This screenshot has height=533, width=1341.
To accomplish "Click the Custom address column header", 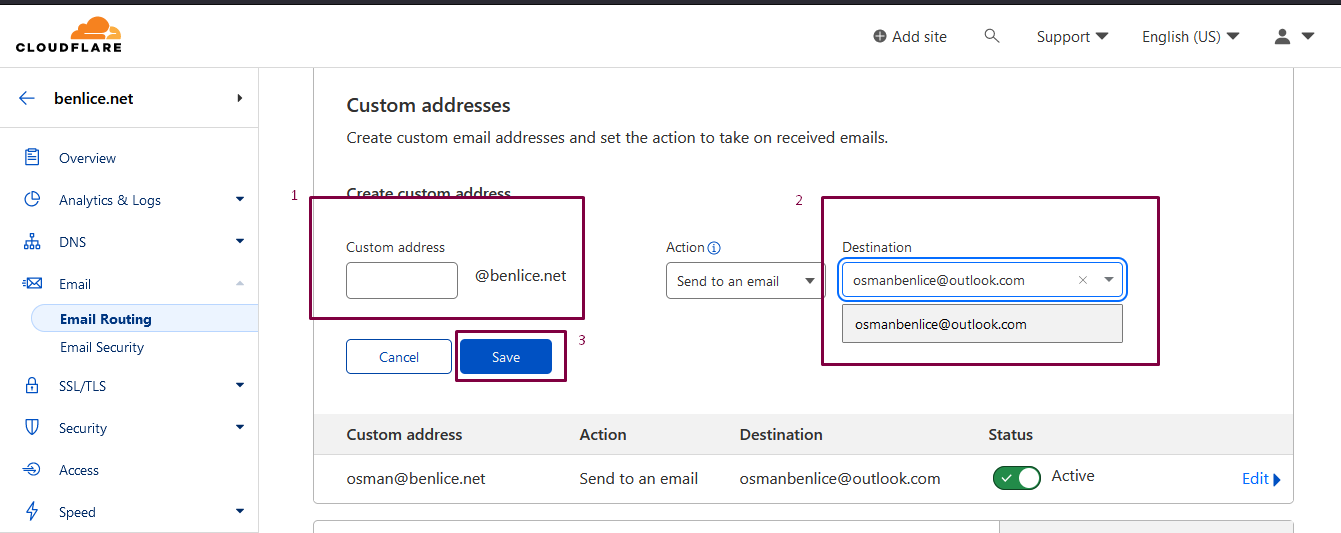I will (405, 434).
